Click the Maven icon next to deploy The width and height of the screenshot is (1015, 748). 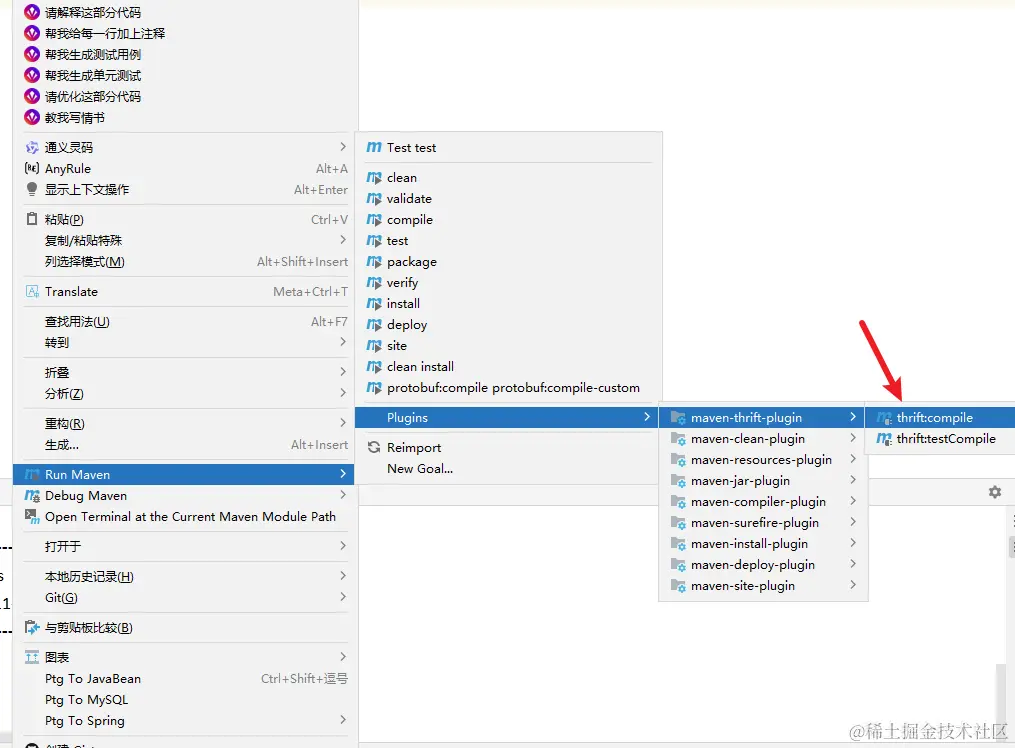[x=374, y=325]
